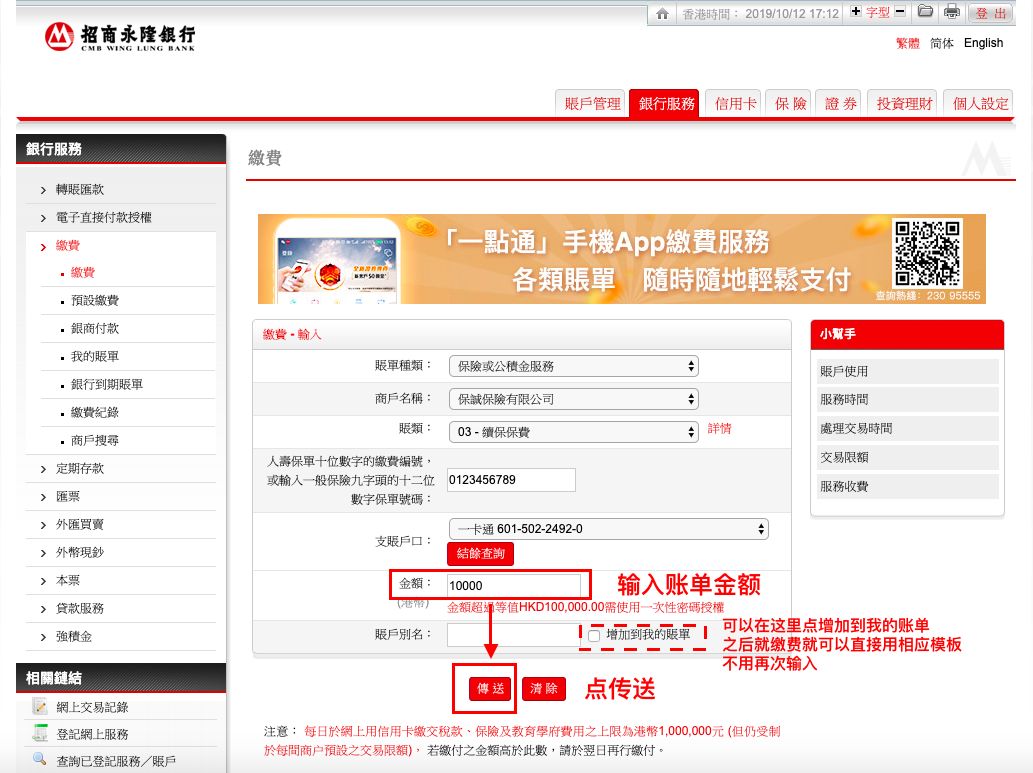Screen dimensions: 1033x773
Task: Open 商戶搜尋 in sidebar
Action: 95,440
